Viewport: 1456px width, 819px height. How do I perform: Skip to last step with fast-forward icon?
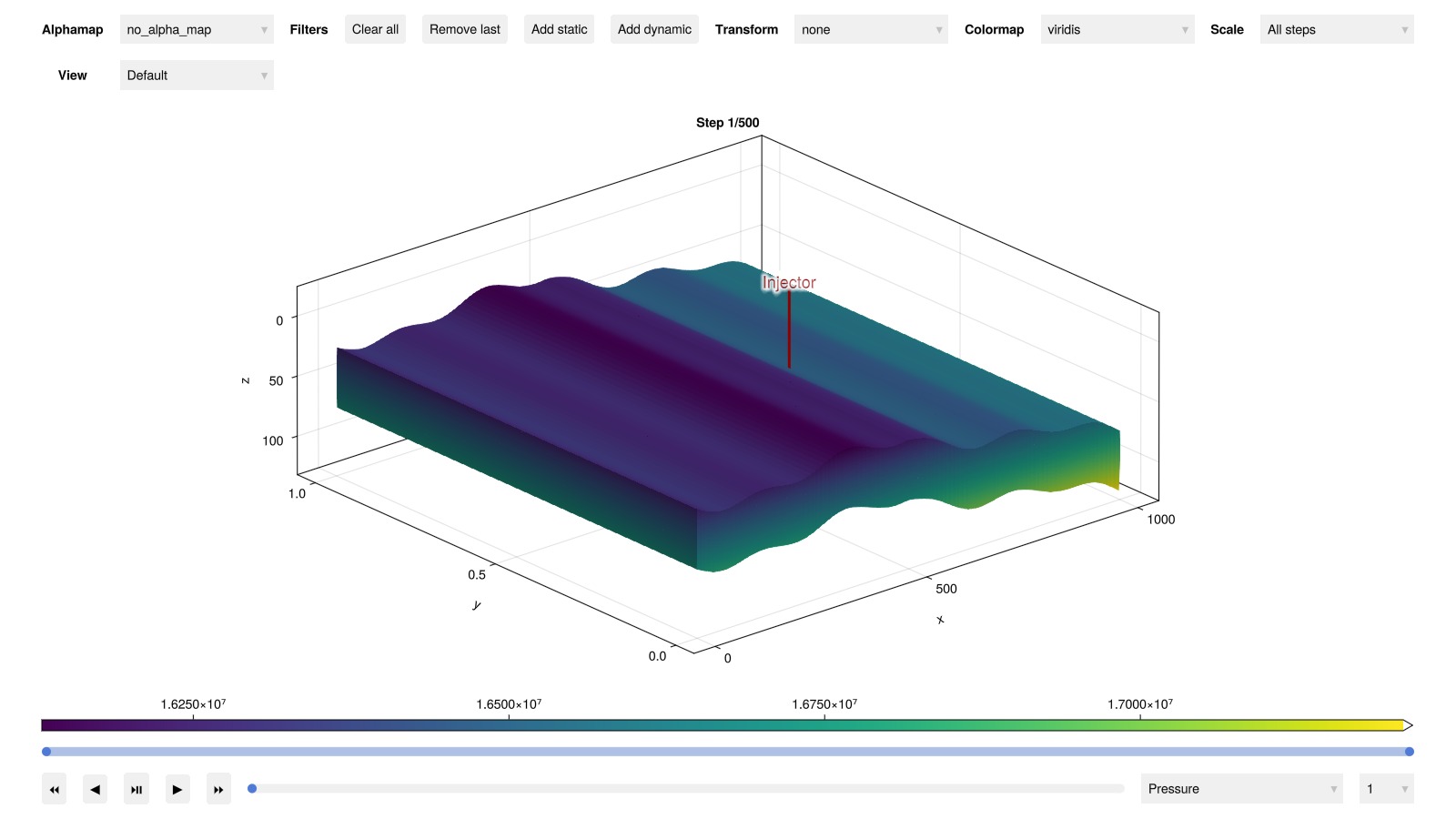pyautogui.click(x=218, y=789)
